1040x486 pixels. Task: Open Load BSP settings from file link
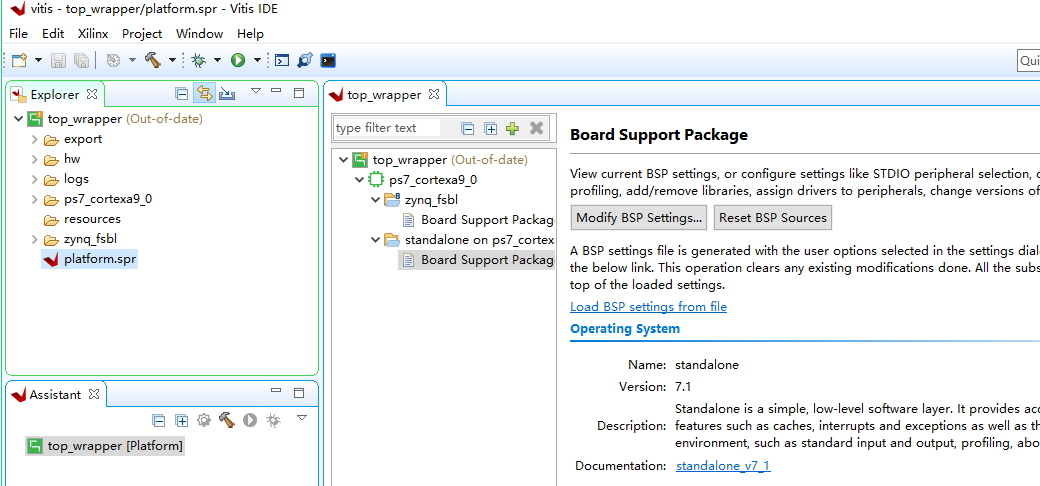tap(649, 307)
